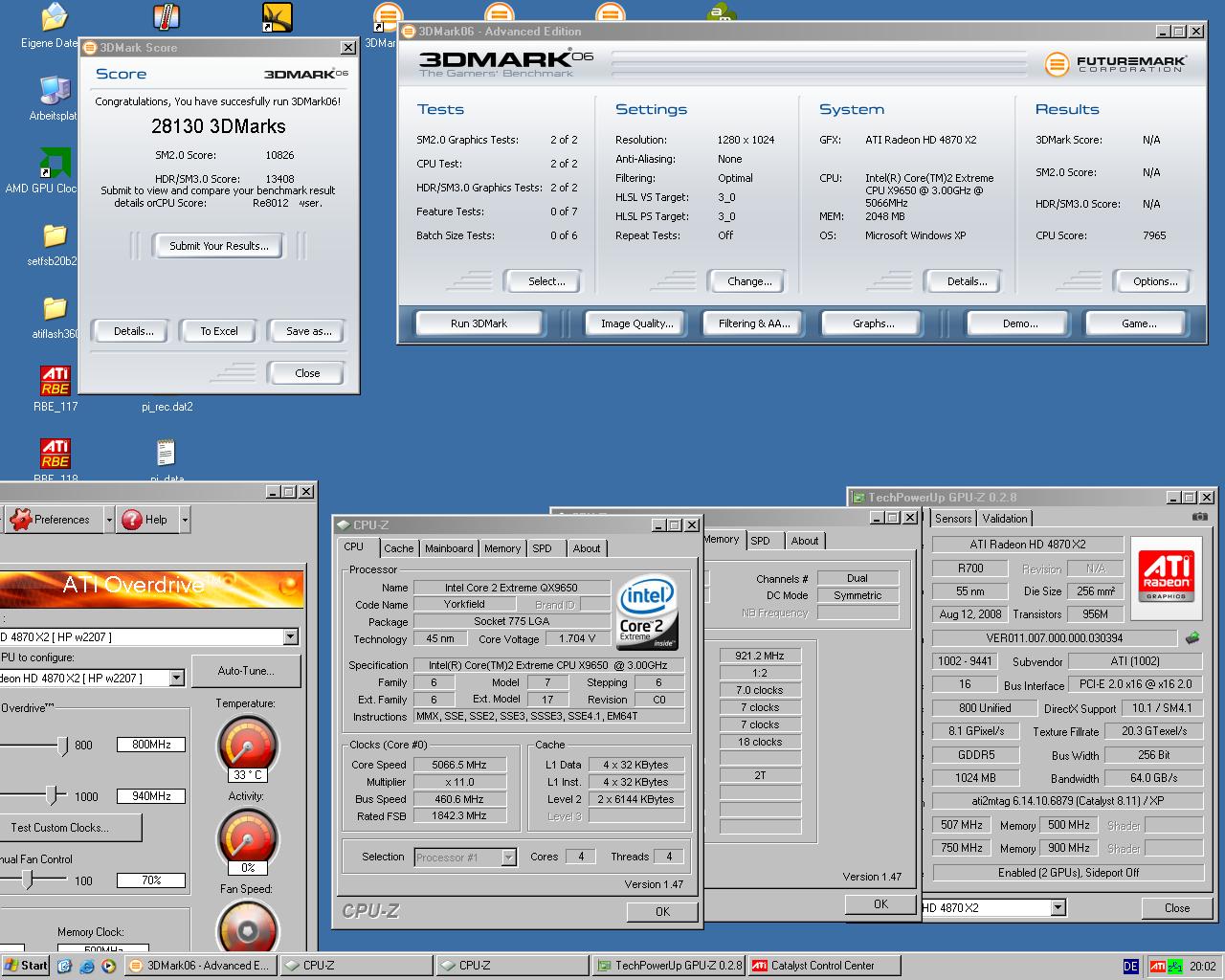The width and height of the screenshot is (1225, 980).
Task: Open the thermometer icon on the desktop
Action: point(167,17)
